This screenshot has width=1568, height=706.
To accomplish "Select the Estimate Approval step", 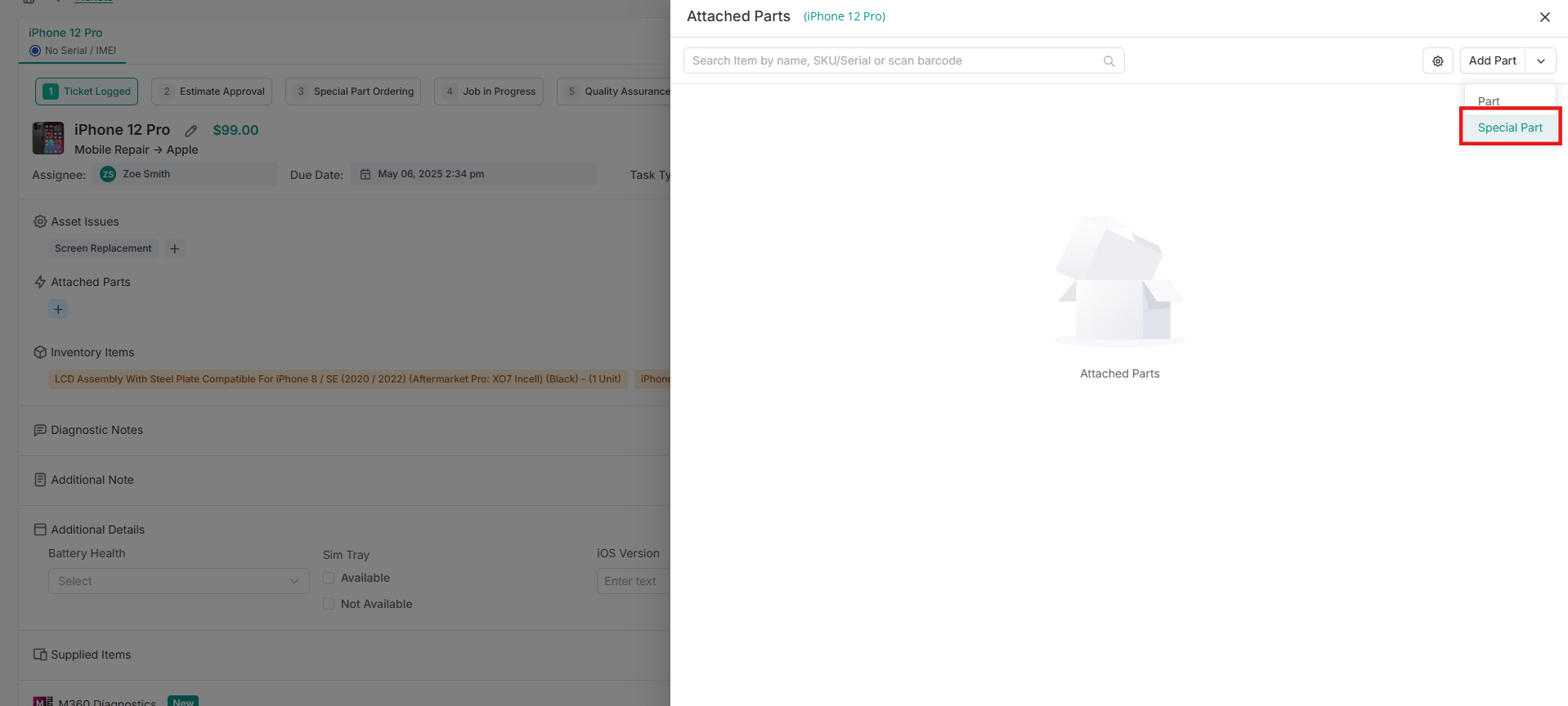I will coord(212,92).
